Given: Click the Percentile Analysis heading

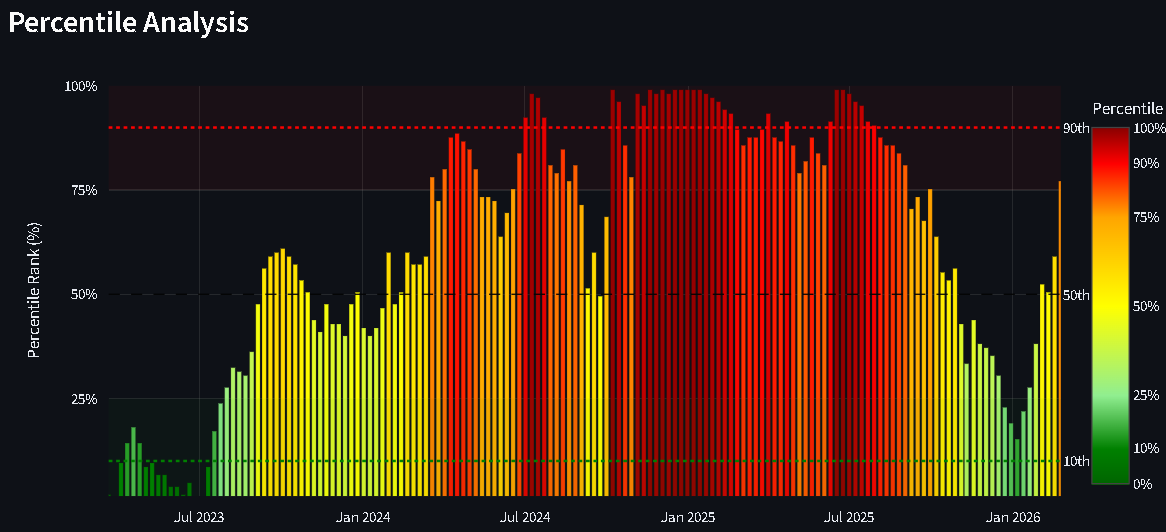Looking at the screenshot, I should (127, 23).
